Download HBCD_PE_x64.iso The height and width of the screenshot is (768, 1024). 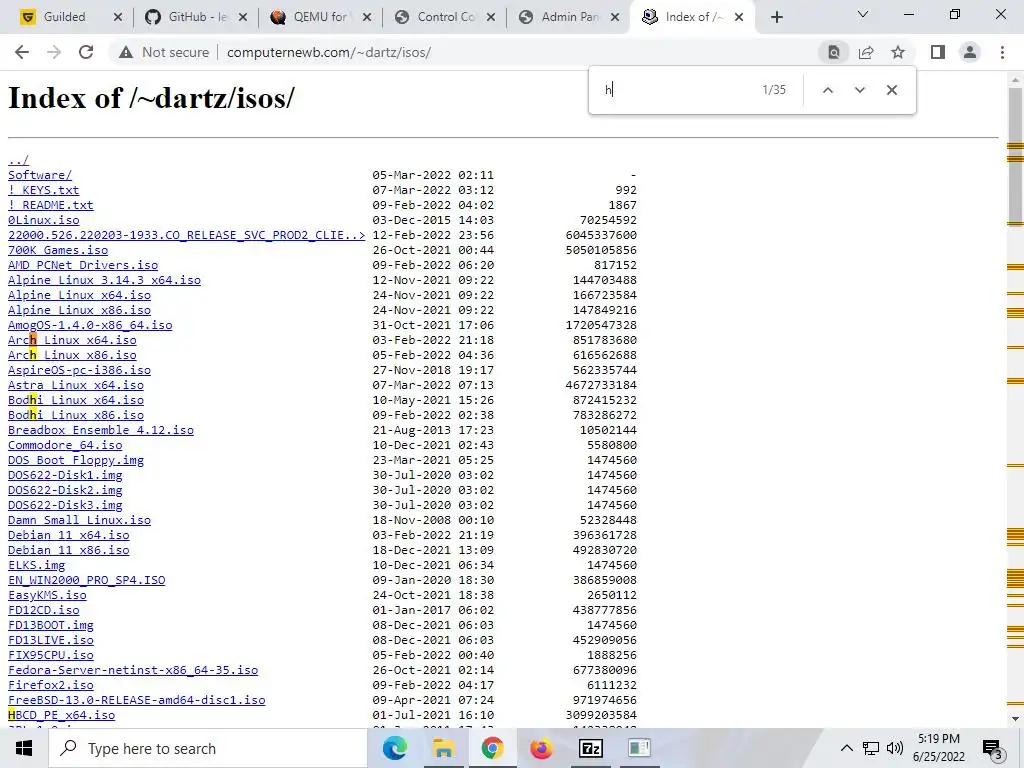tap(61, 716)
